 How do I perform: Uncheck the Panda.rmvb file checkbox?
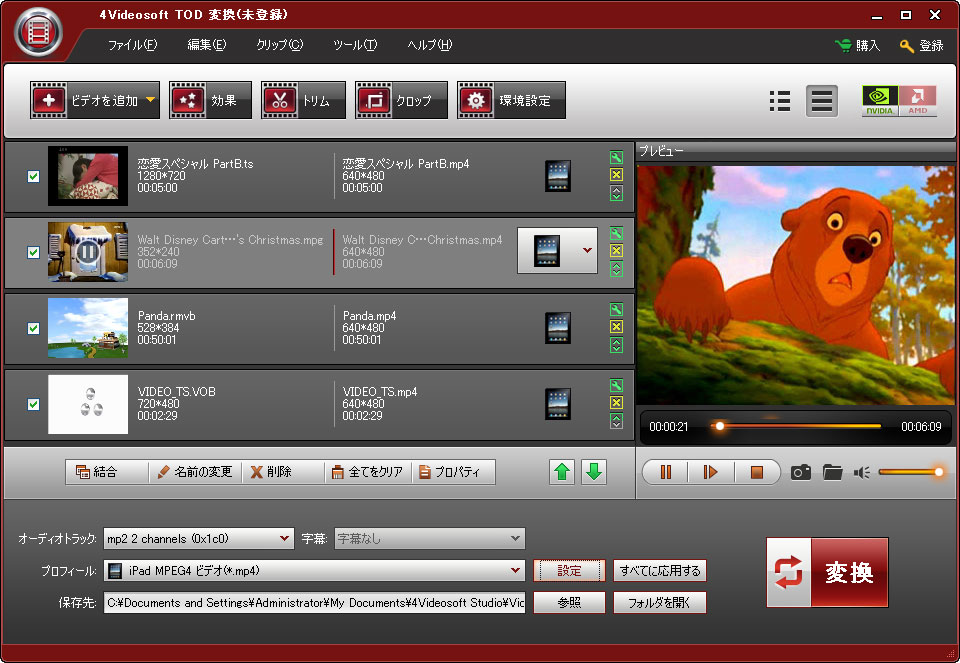[33, 328]
